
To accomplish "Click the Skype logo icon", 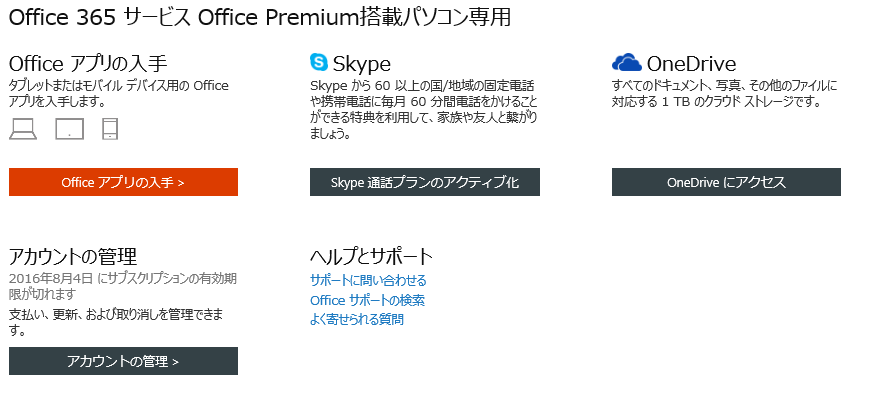I will click(x=319, y=62).
